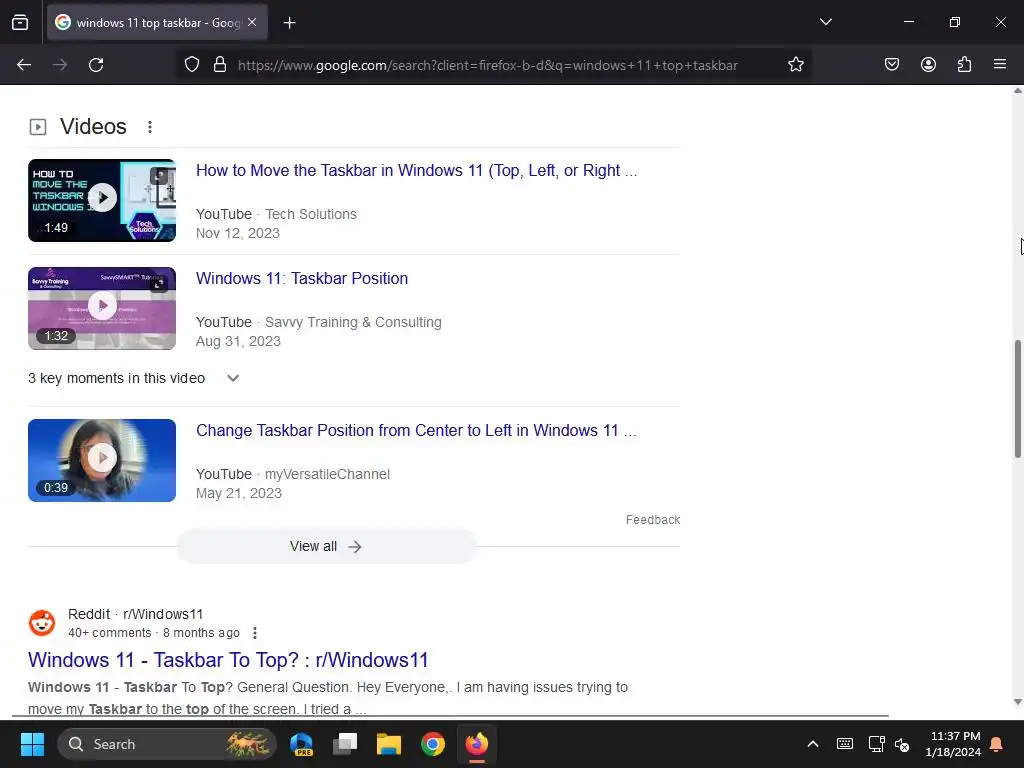1024x768 pixels.
Task: Open 'Windows 11 - Taskbar To Top?' Reddit link
Action: click(x=228, y=660)
